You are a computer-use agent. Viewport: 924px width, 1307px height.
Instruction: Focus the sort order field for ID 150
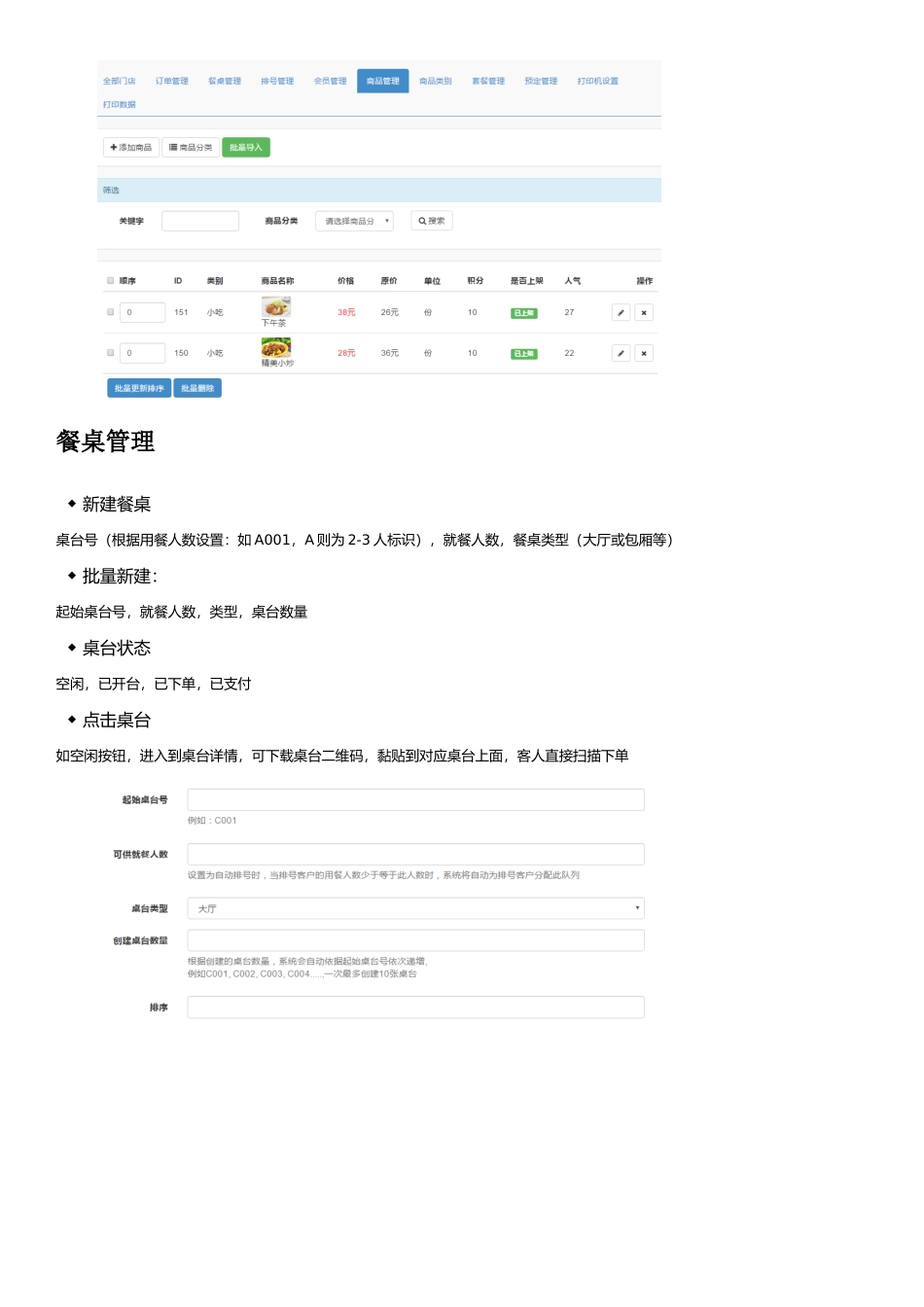[142, 353]
